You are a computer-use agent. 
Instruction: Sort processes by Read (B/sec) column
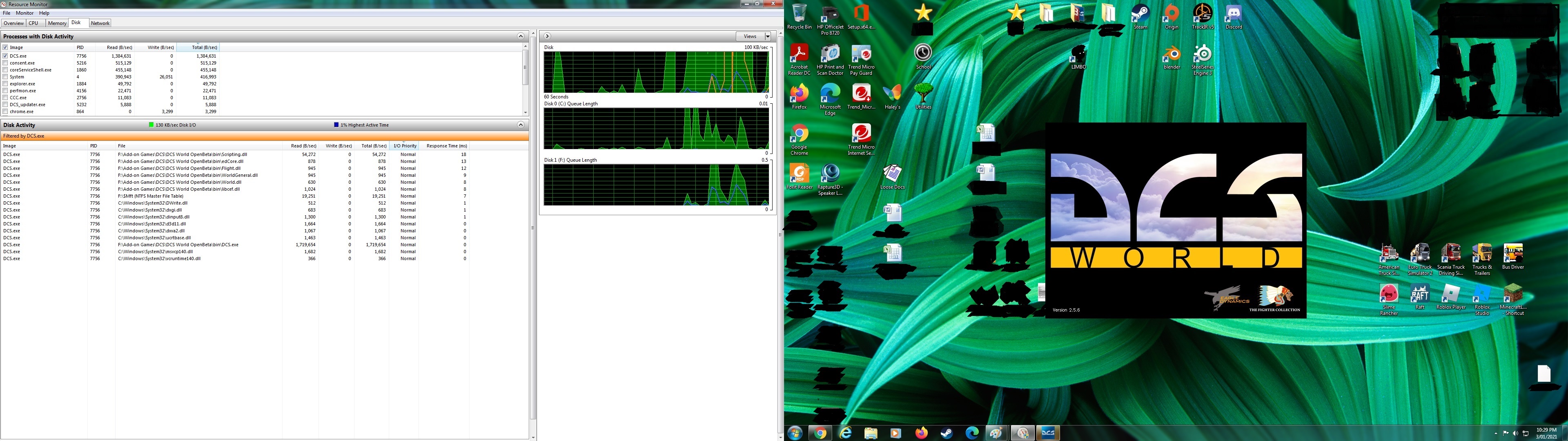click(114, 47)
